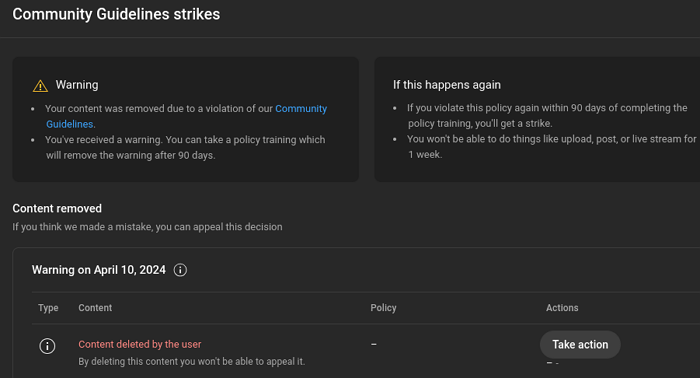Click the info icon in the Type column
The height and width of the screenshot is (378, 700).
click(47, 346)
